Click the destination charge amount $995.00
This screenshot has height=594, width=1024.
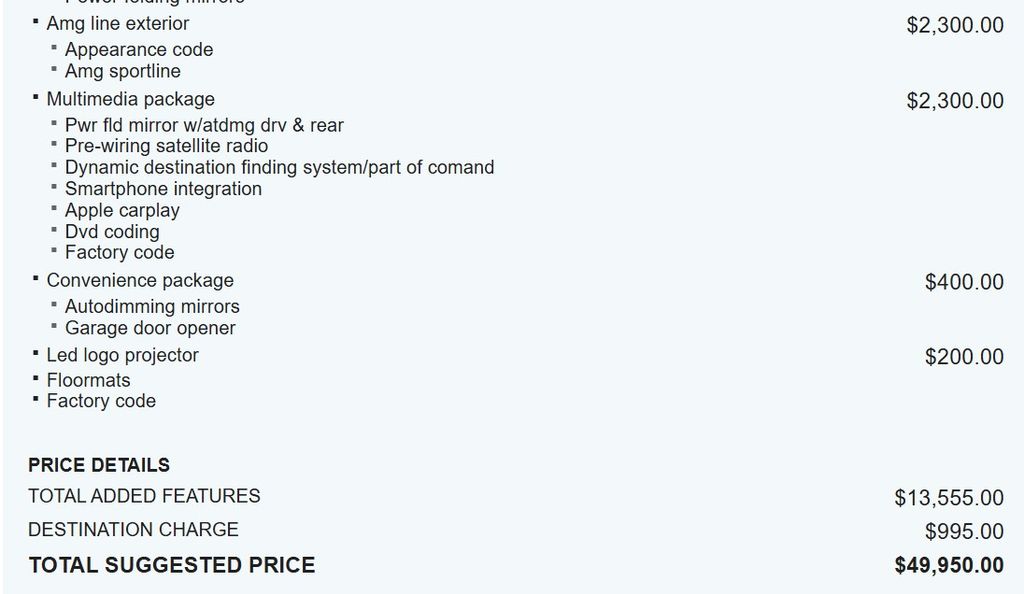964,531
